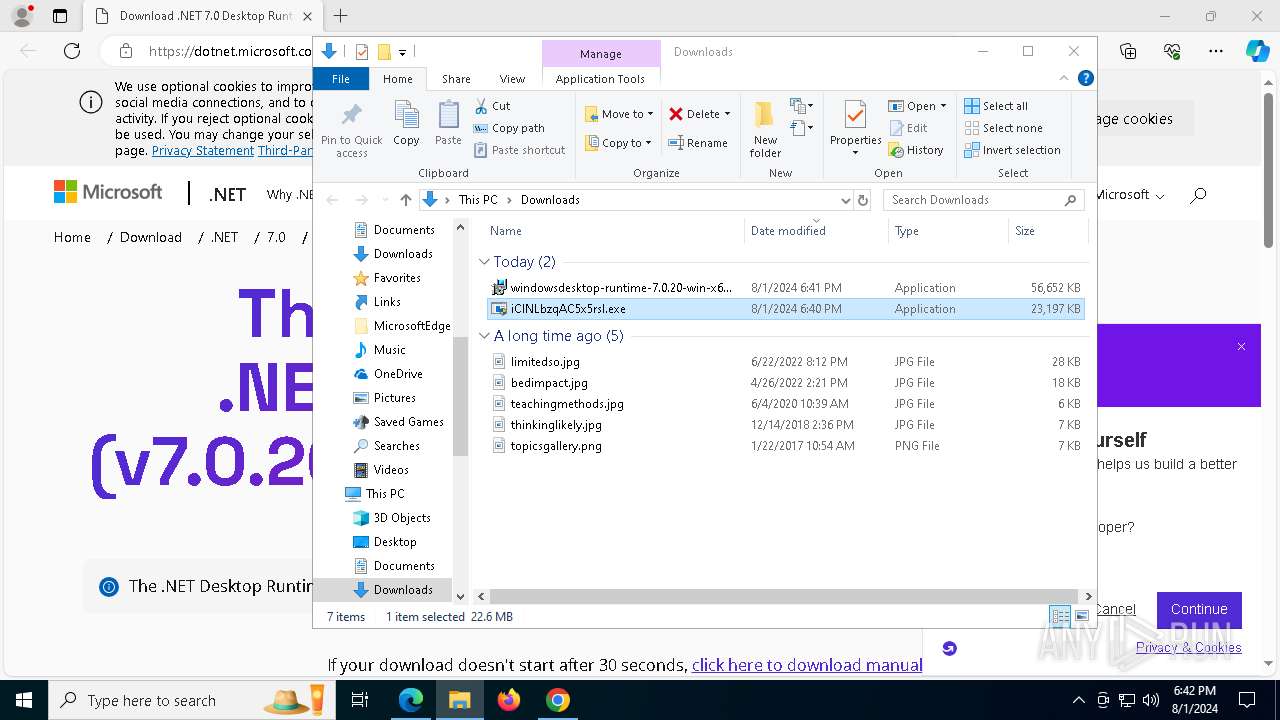The height and width of the screenshot is (720, 1280).
Task: Click horizontal scrollbar in file list
Action: pos(784,596)
